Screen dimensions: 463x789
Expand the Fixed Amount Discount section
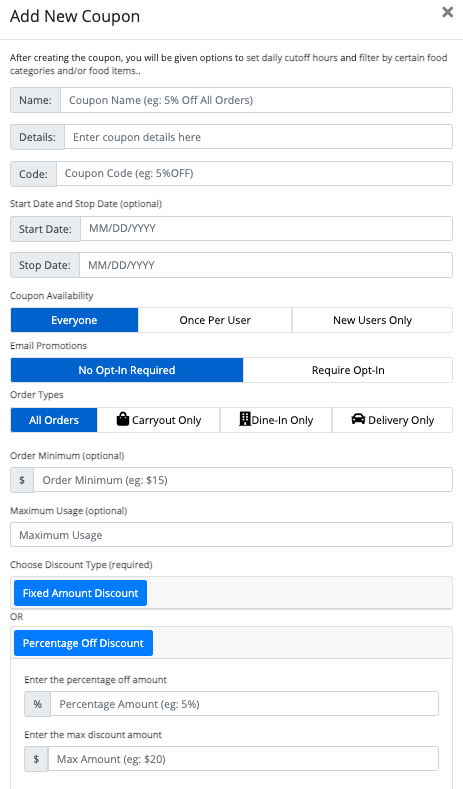tap(81, 593)
